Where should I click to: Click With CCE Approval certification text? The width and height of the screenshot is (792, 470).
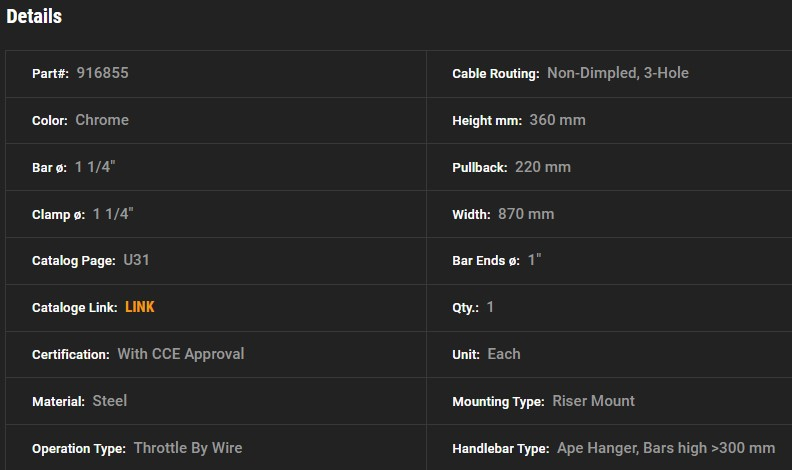coord(181,354)
